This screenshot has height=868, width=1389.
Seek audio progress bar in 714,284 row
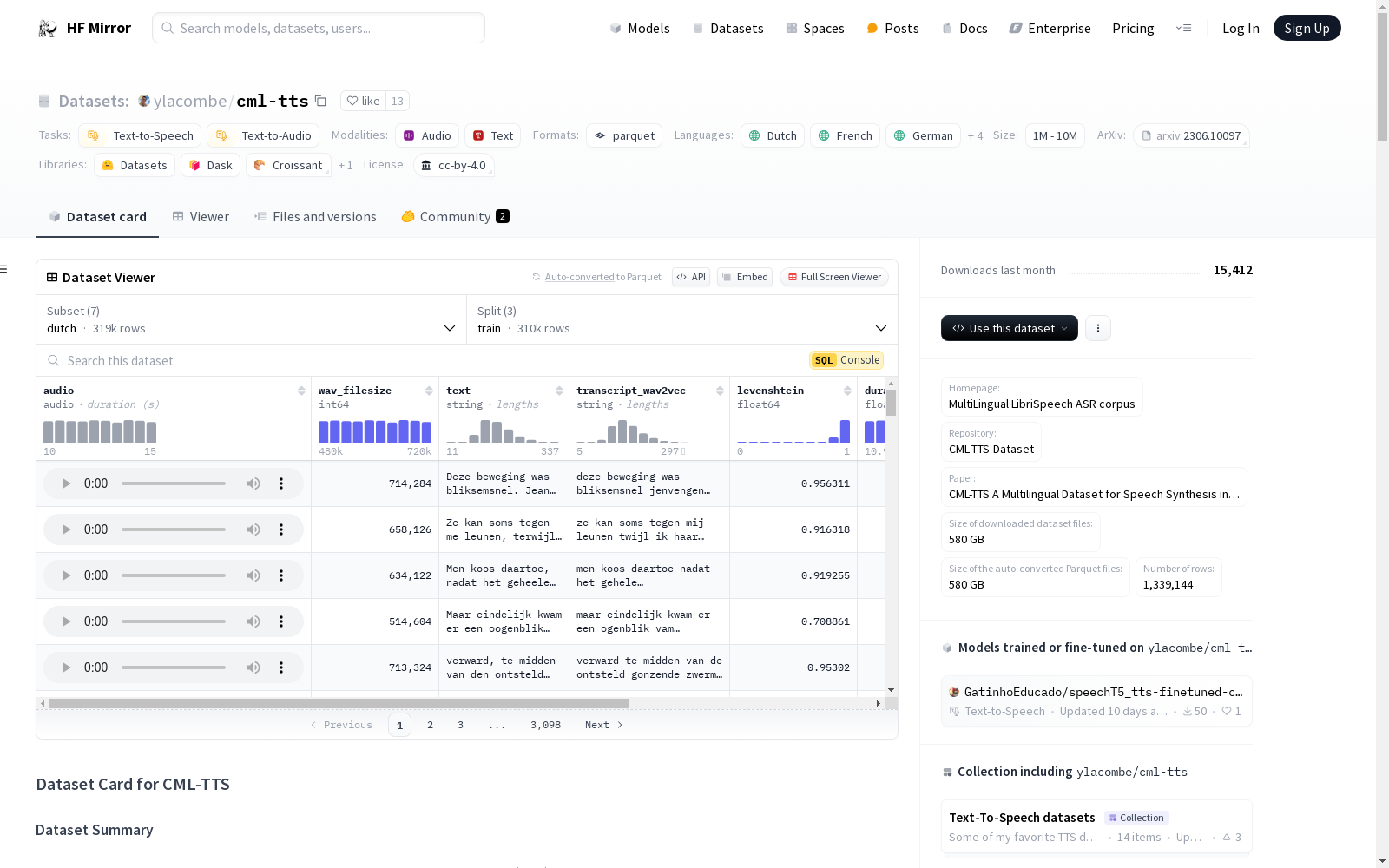click(174, 483)
